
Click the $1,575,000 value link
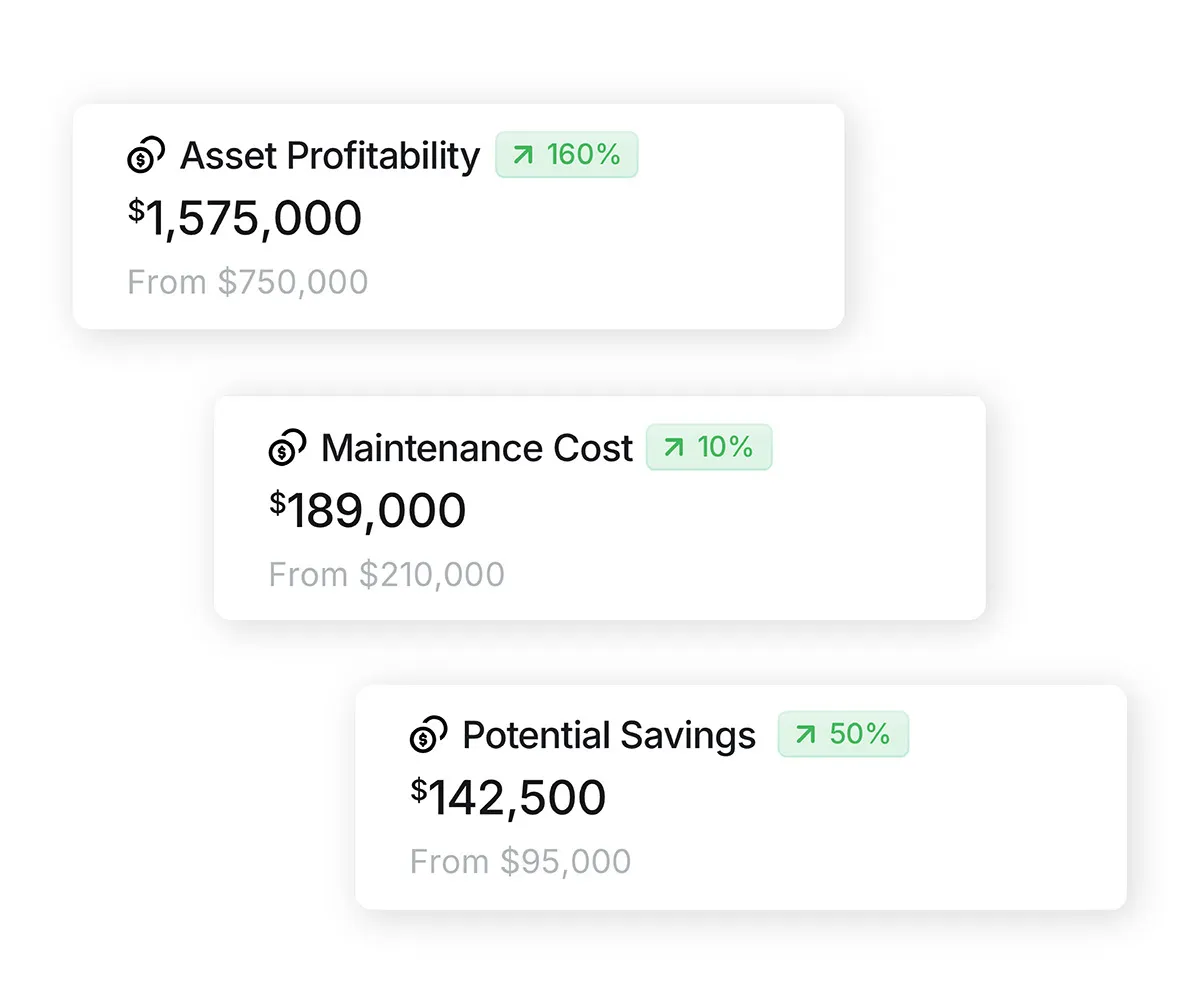click(245, 218)
